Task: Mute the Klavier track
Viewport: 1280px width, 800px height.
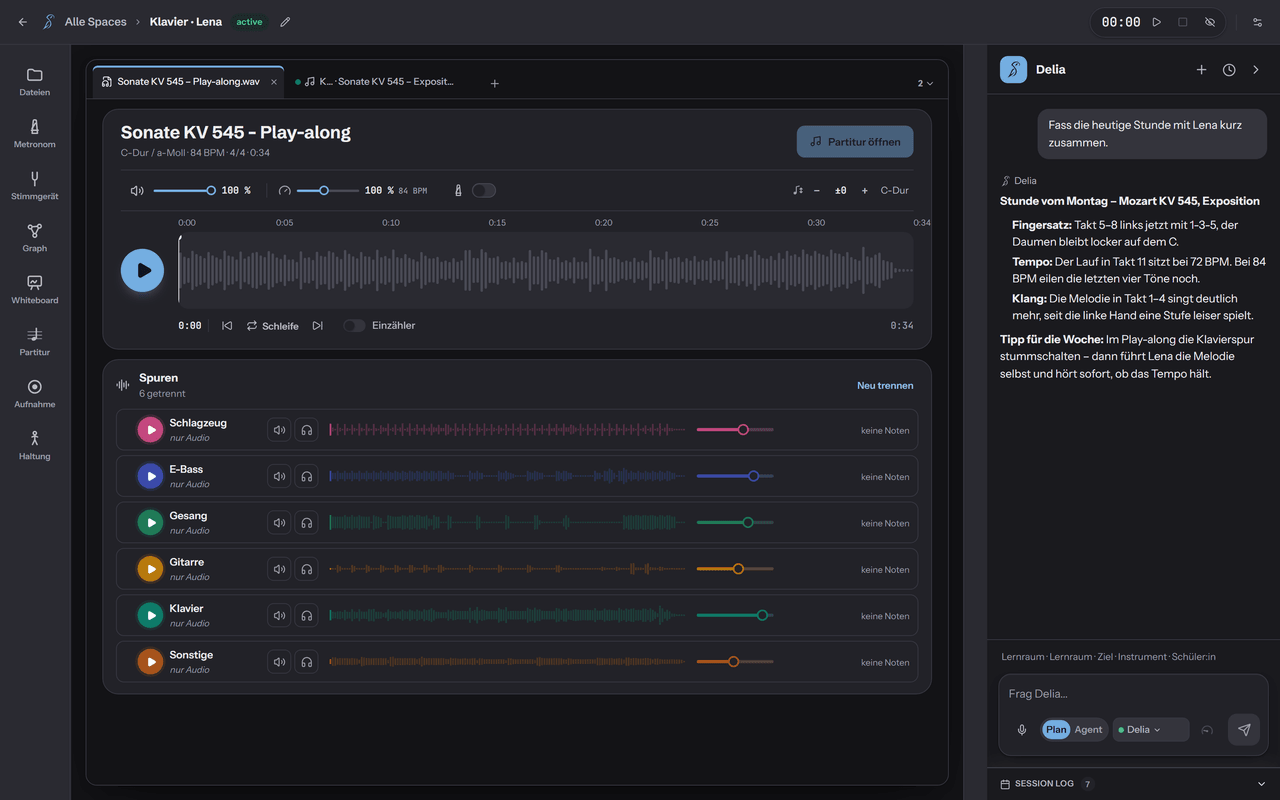Action: (x=279, y=616)
